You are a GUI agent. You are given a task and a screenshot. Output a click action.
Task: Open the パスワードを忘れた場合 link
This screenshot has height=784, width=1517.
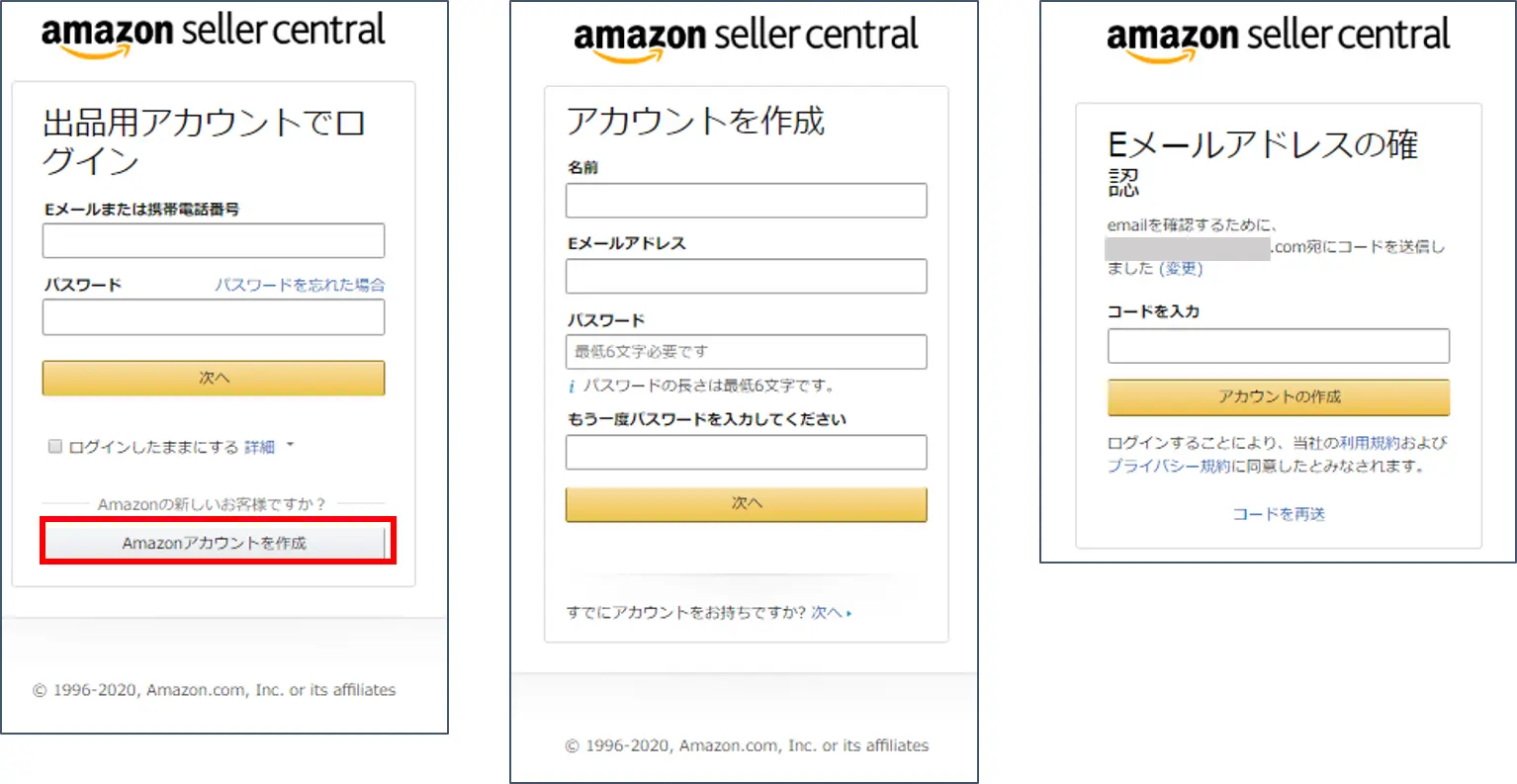tap(300, 285)
